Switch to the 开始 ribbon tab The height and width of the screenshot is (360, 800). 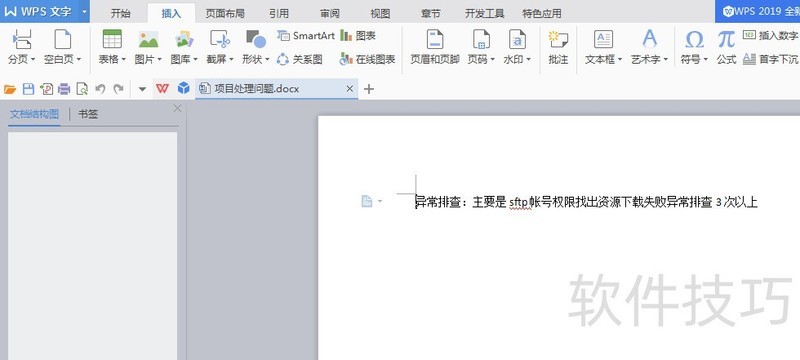click(120, 13)
